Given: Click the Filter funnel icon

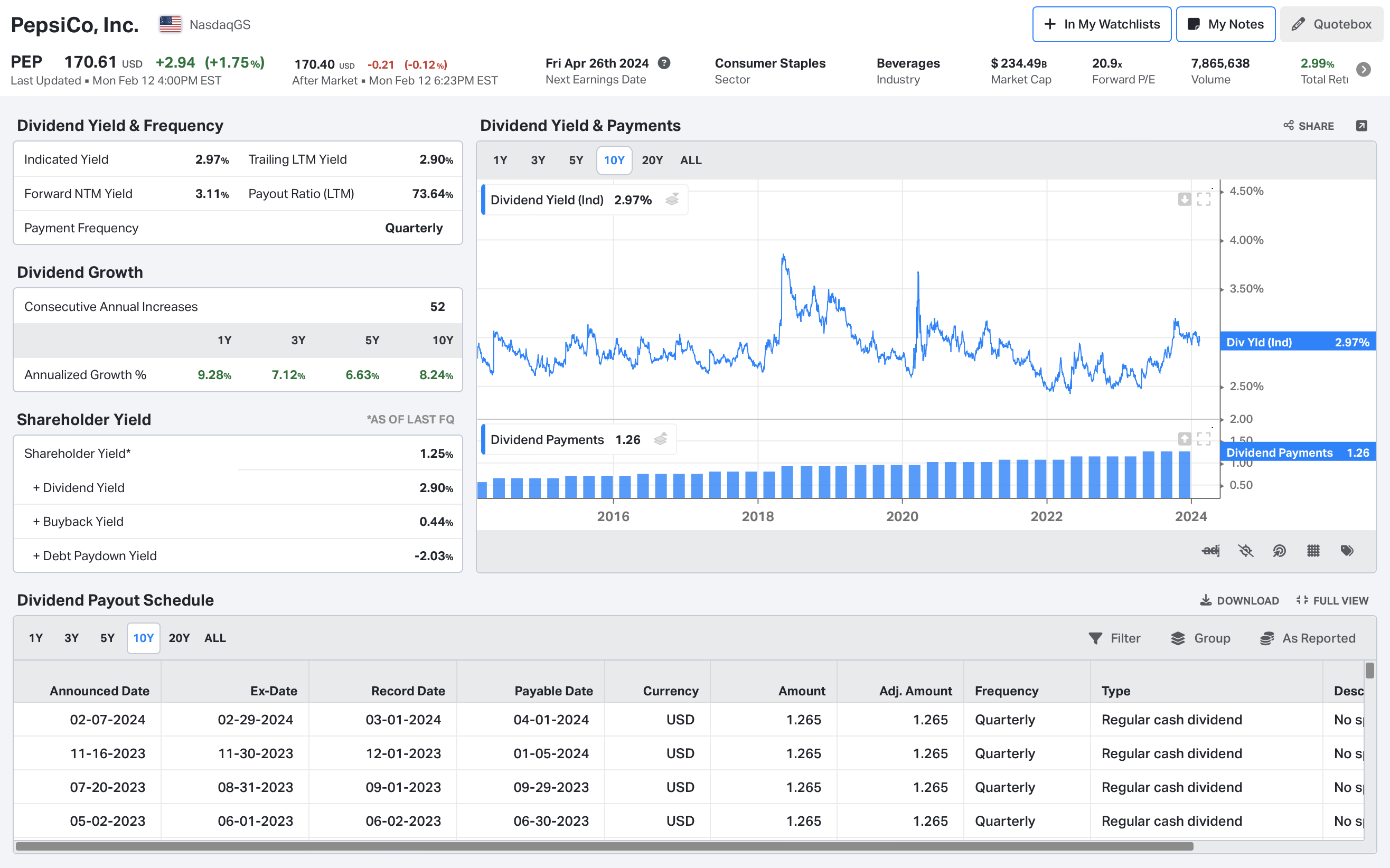Looking at the screenshot, I should click(1095, 638).
